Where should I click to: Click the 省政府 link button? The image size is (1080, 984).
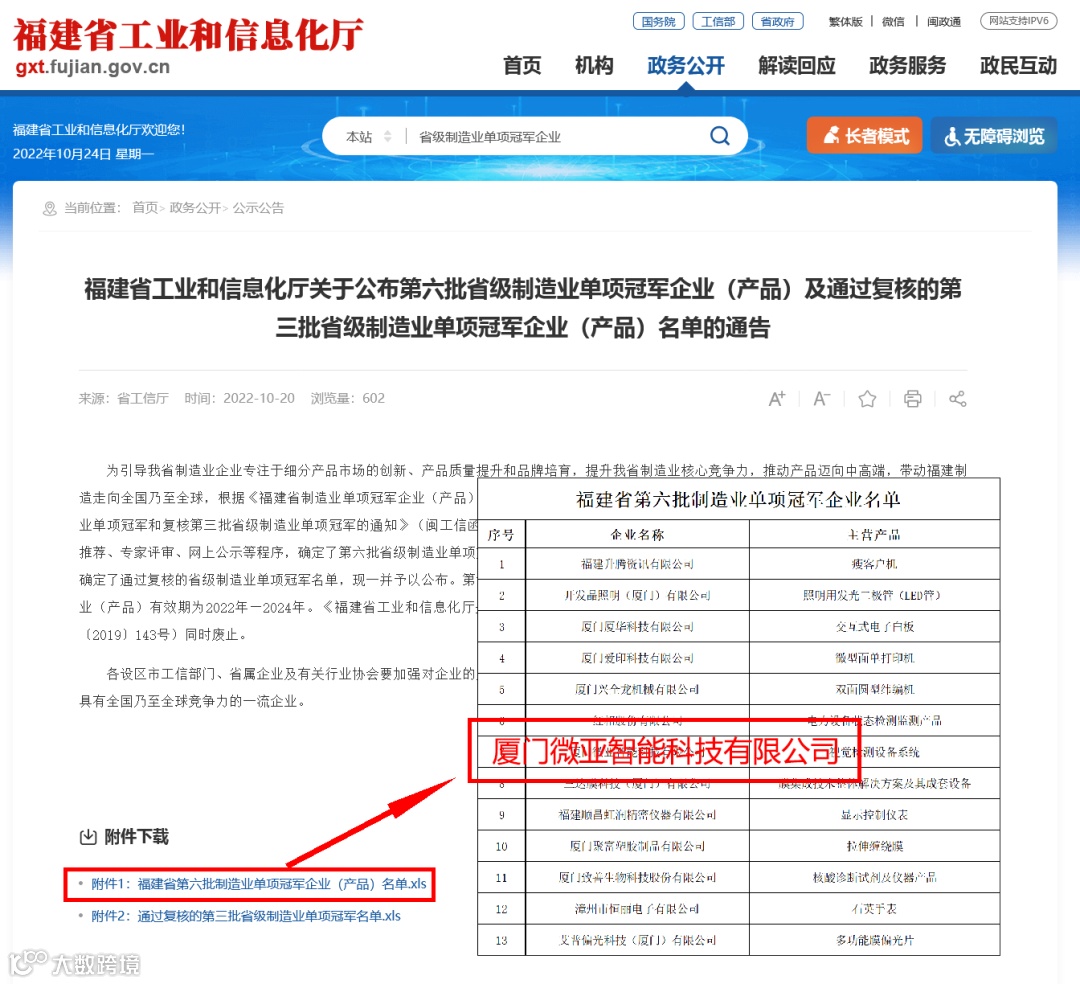(x=778, y=21)
